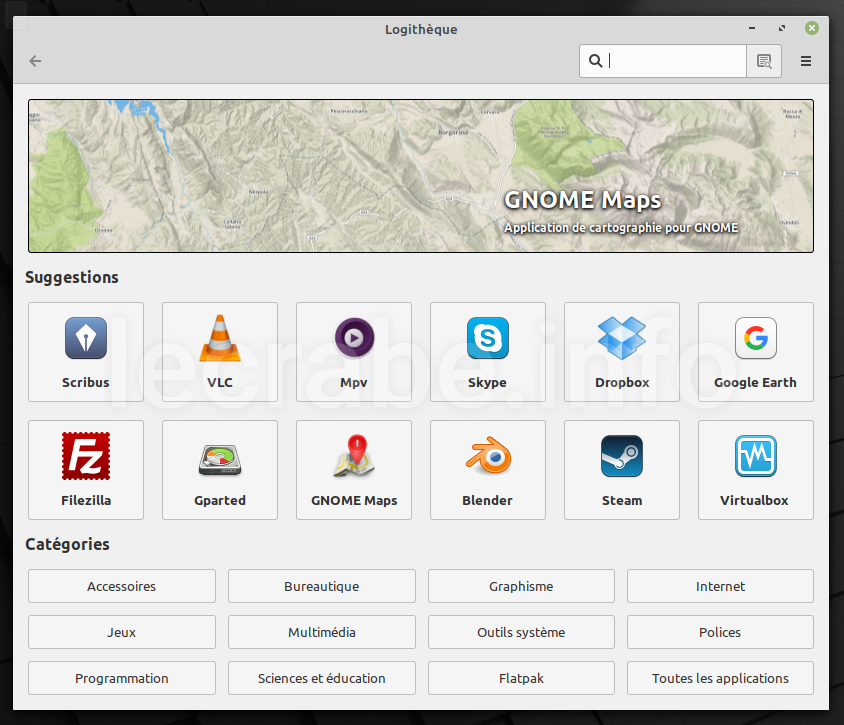The width and height of the screenshot is (844, 725).
Task: Open Sciences et éducation category
Action: [322, 678]
